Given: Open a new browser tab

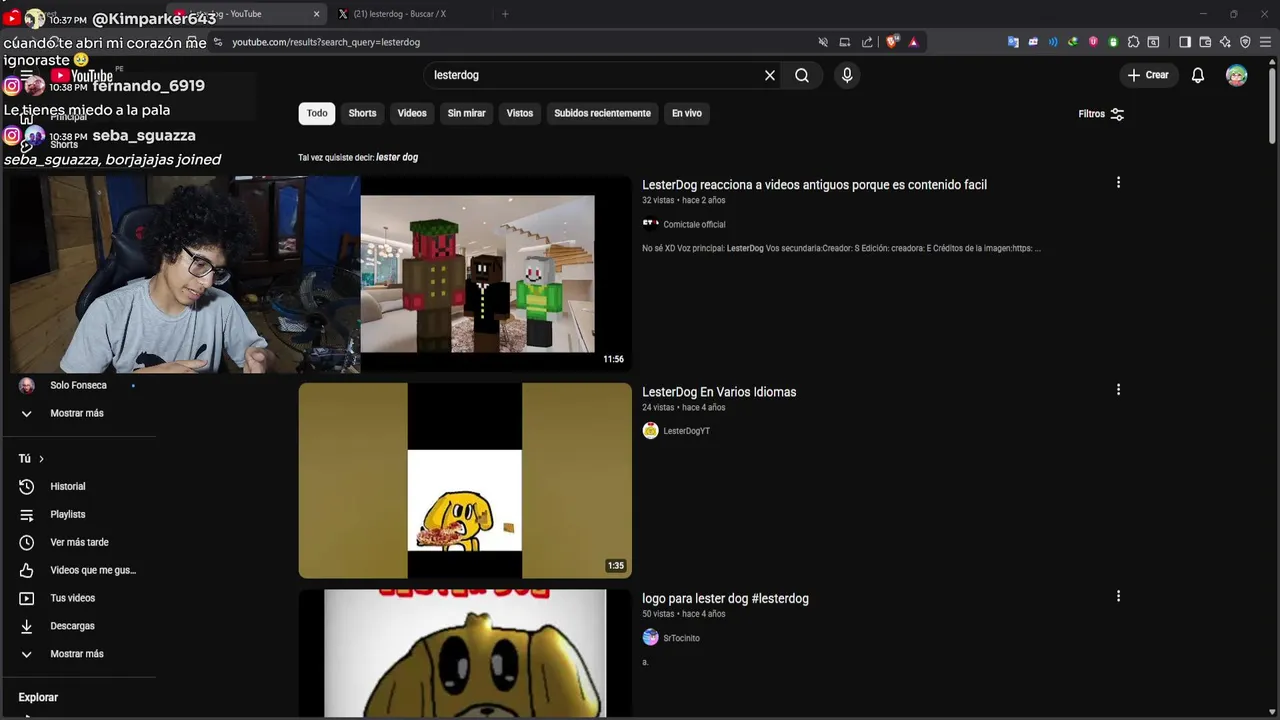Looking at the screenshot, I should 505,14.
